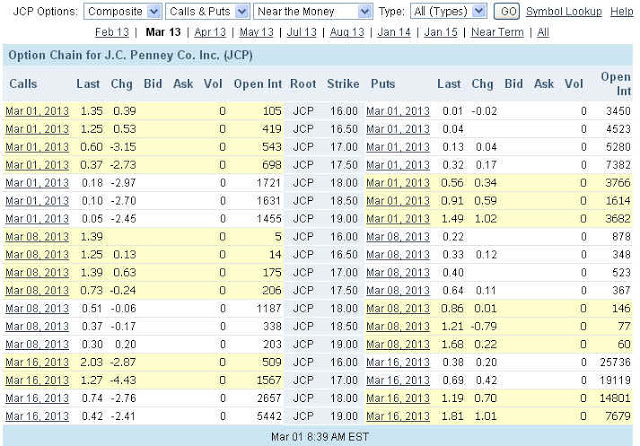Open Mar 16 call with open interest 1567

[37, 380]
